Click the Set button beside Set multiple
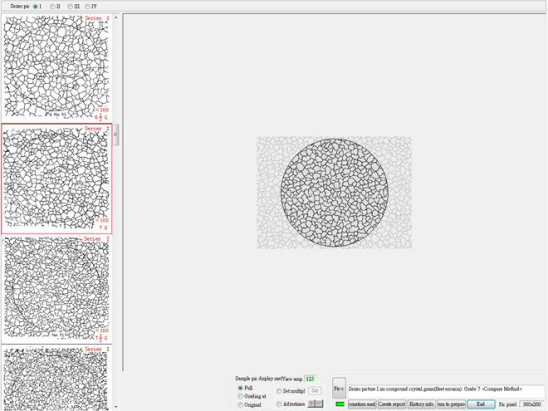 315,391
